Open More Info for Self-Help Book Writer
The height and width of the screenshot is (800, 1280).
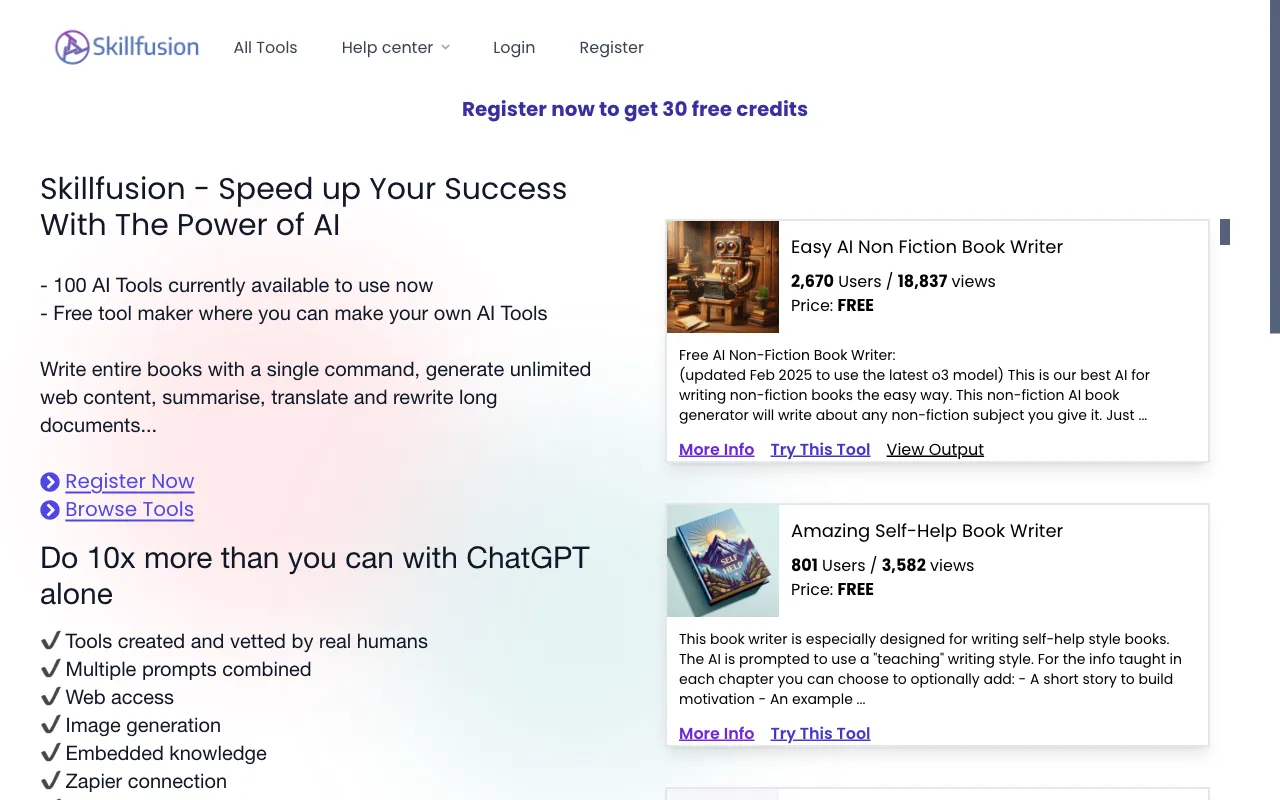point(716,733)
